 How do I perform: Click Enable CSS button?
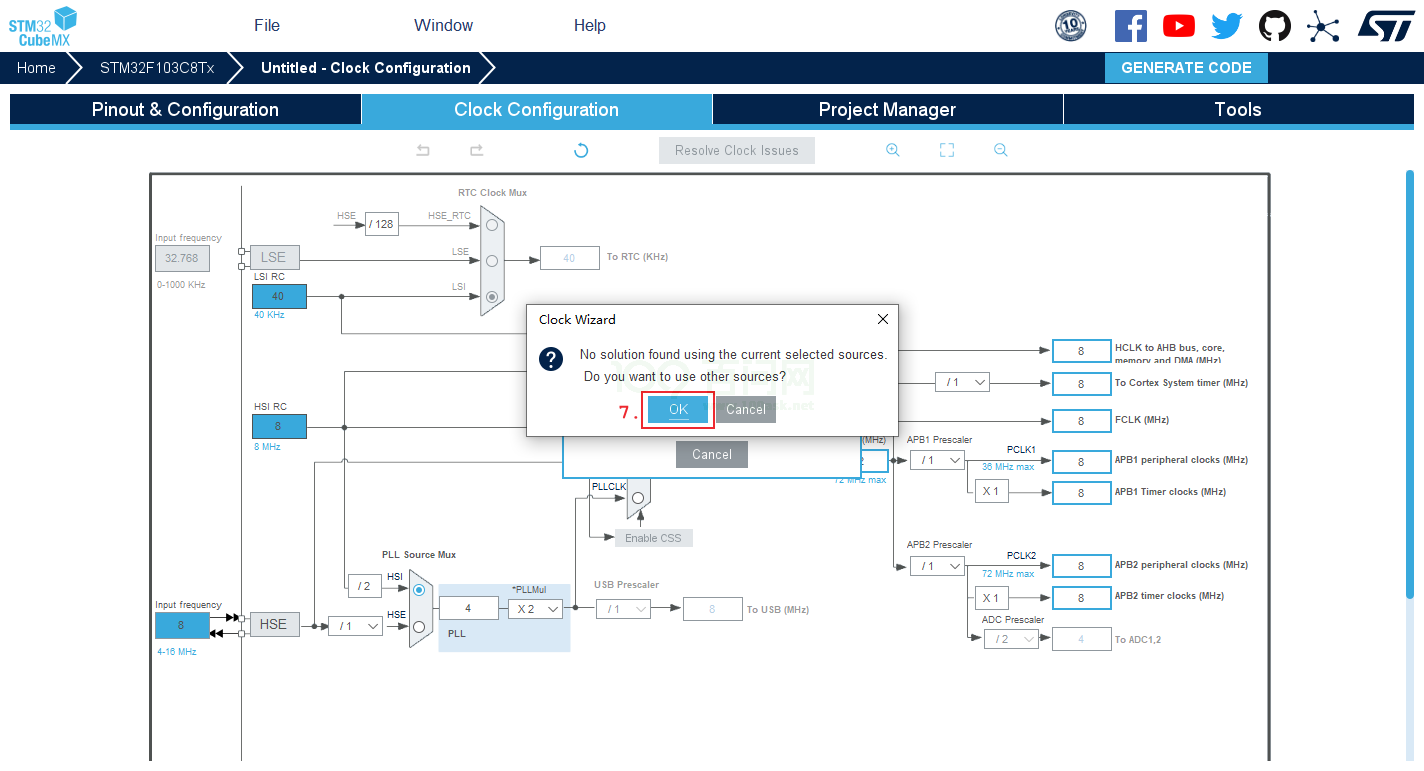click(x=654, y=538)
